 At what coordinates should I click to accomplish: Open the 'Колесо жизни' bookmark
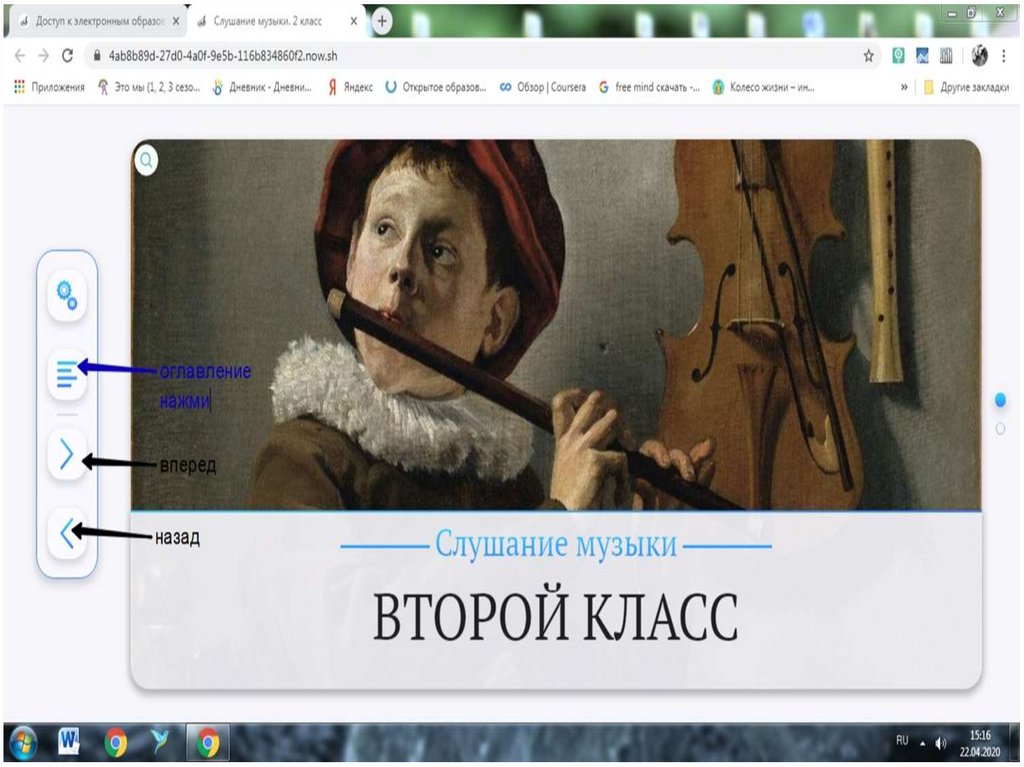[763, 87]
